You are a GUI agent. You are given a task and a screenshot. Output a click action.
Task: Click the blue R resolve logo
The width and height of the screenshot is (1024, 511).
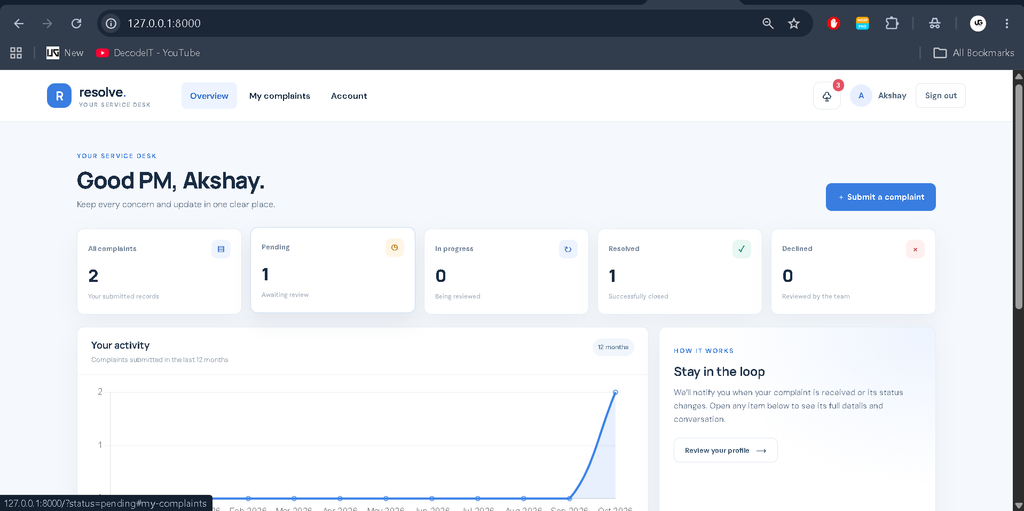59,95
